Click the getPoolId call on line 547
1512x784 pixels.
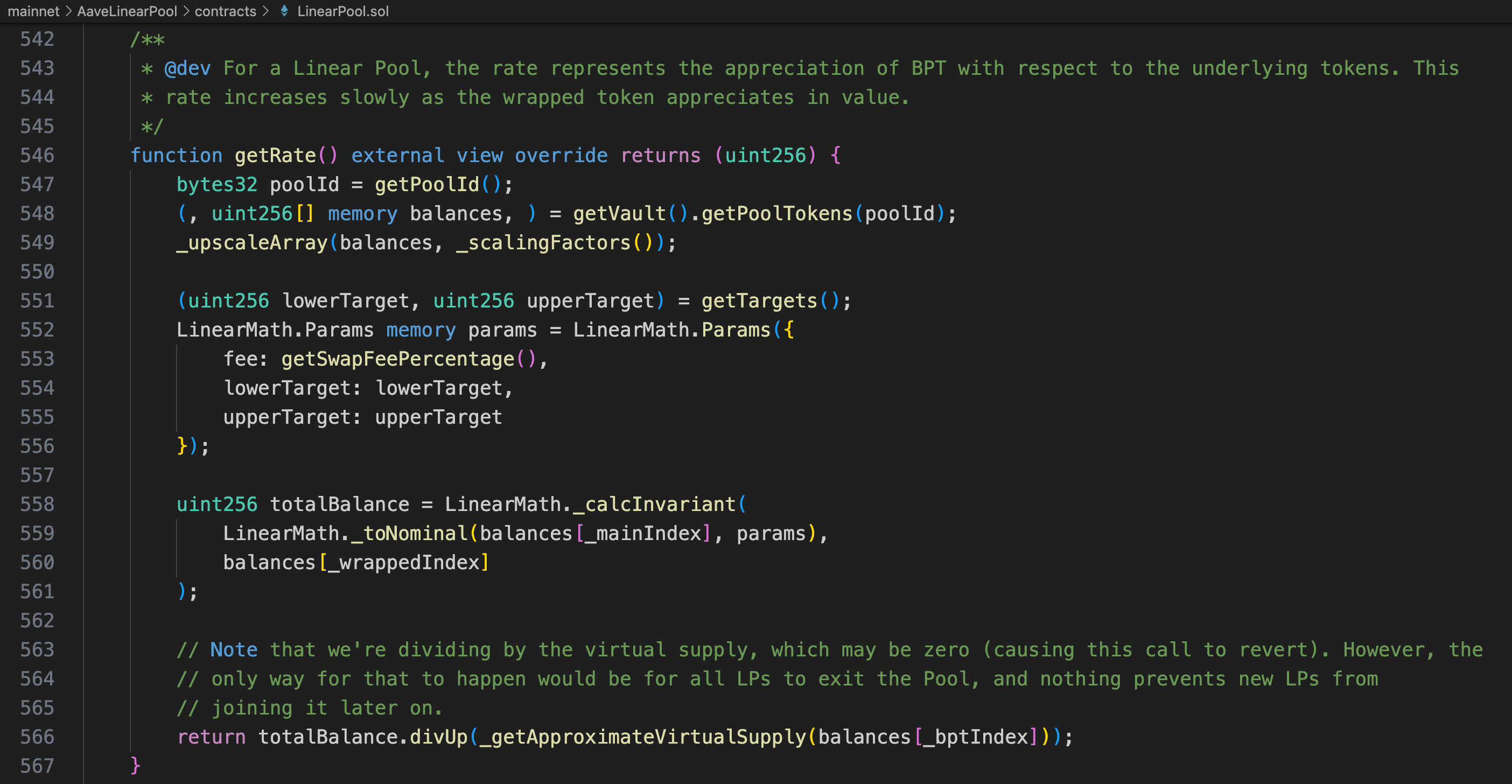tap(426, 185)
